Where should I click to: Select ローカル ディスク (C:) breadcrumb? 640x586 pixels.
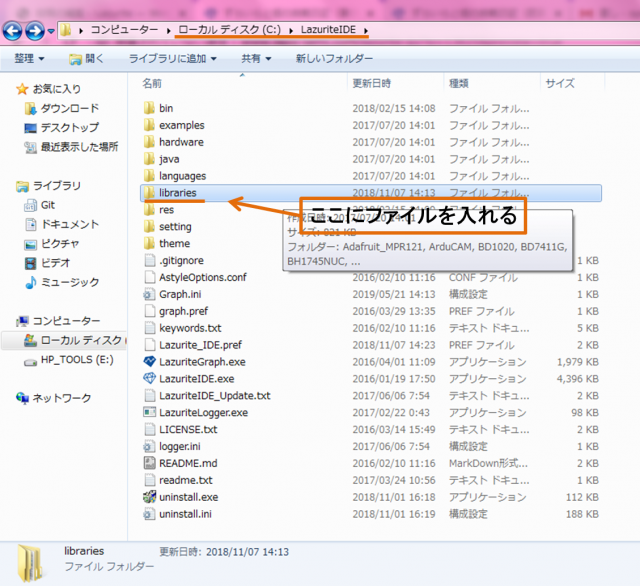[229, 30]
